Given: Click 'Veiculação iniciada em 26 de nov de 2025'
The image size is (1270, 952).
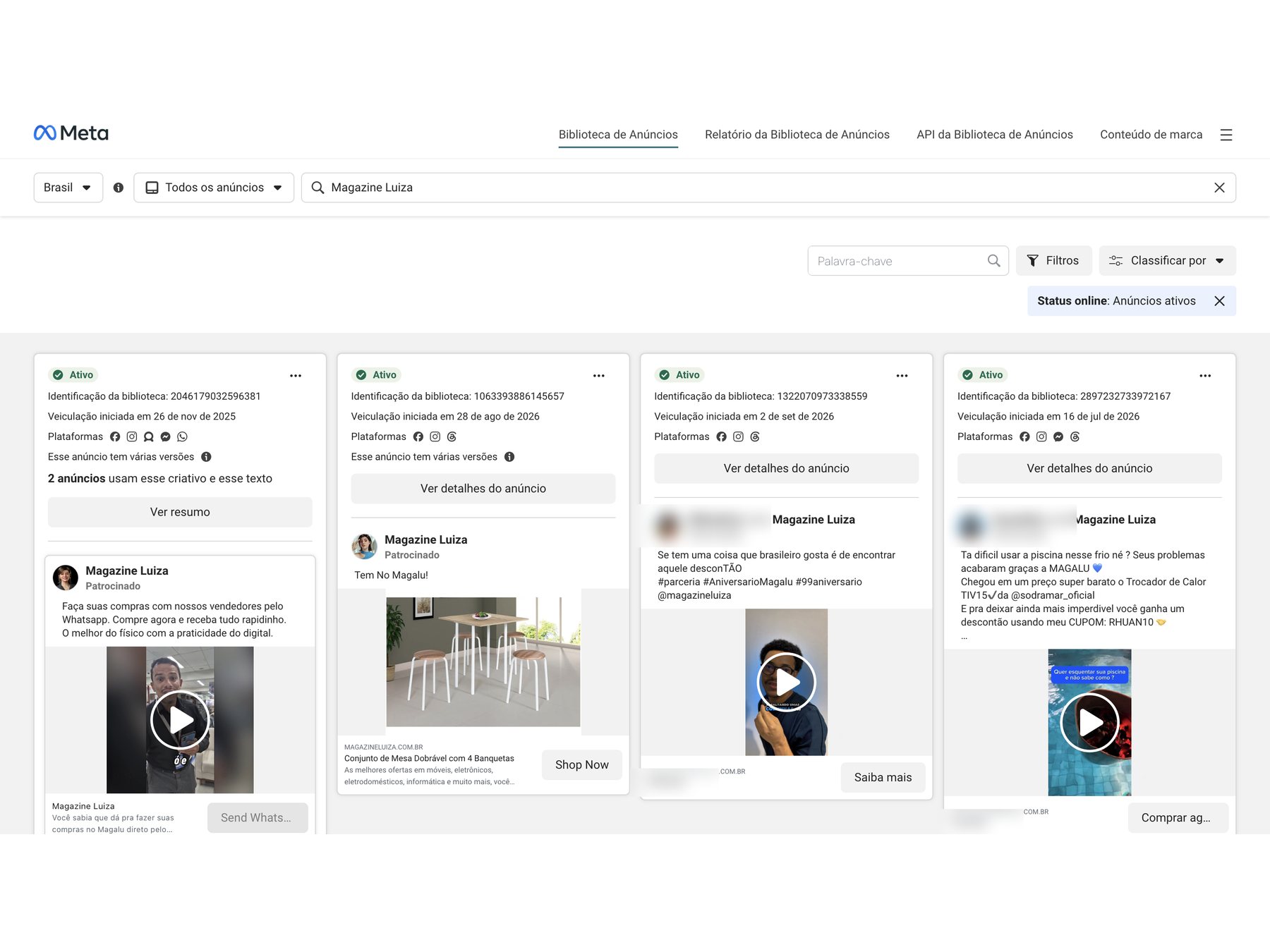Looking at the screenshot, I should (x=142, y=417).
